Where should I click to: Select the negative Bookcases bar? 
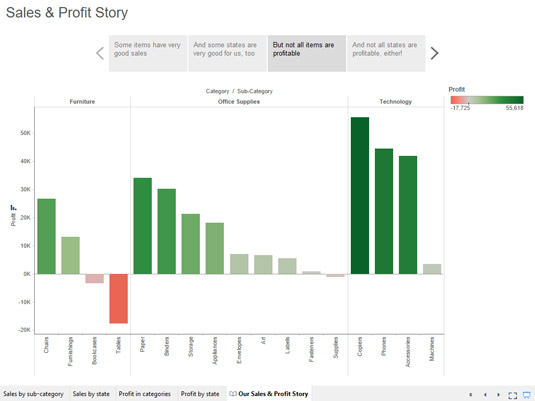95,278
